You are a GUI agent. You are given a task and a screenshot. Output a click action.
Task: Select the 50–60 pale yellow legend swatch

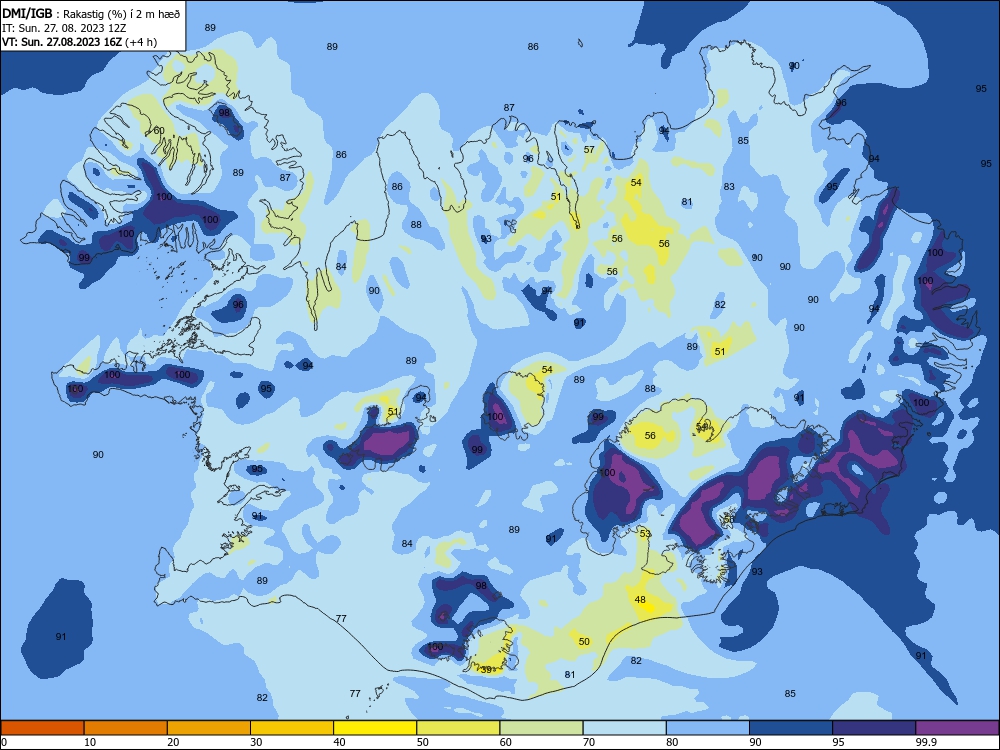[x=458, y=728]
